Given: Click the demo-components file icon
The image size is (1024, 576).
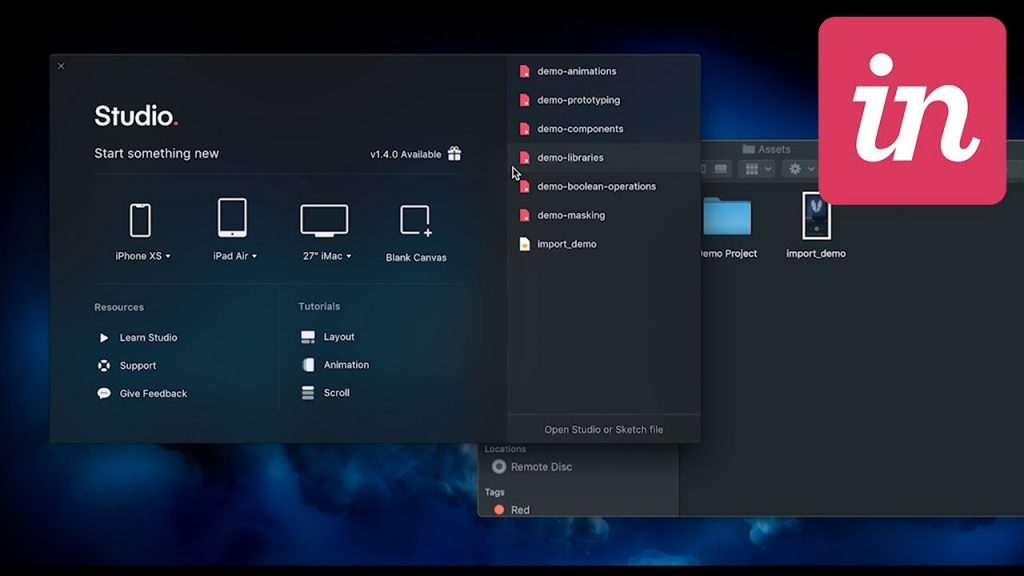Looking at the screenshot, I should point(524,129).
